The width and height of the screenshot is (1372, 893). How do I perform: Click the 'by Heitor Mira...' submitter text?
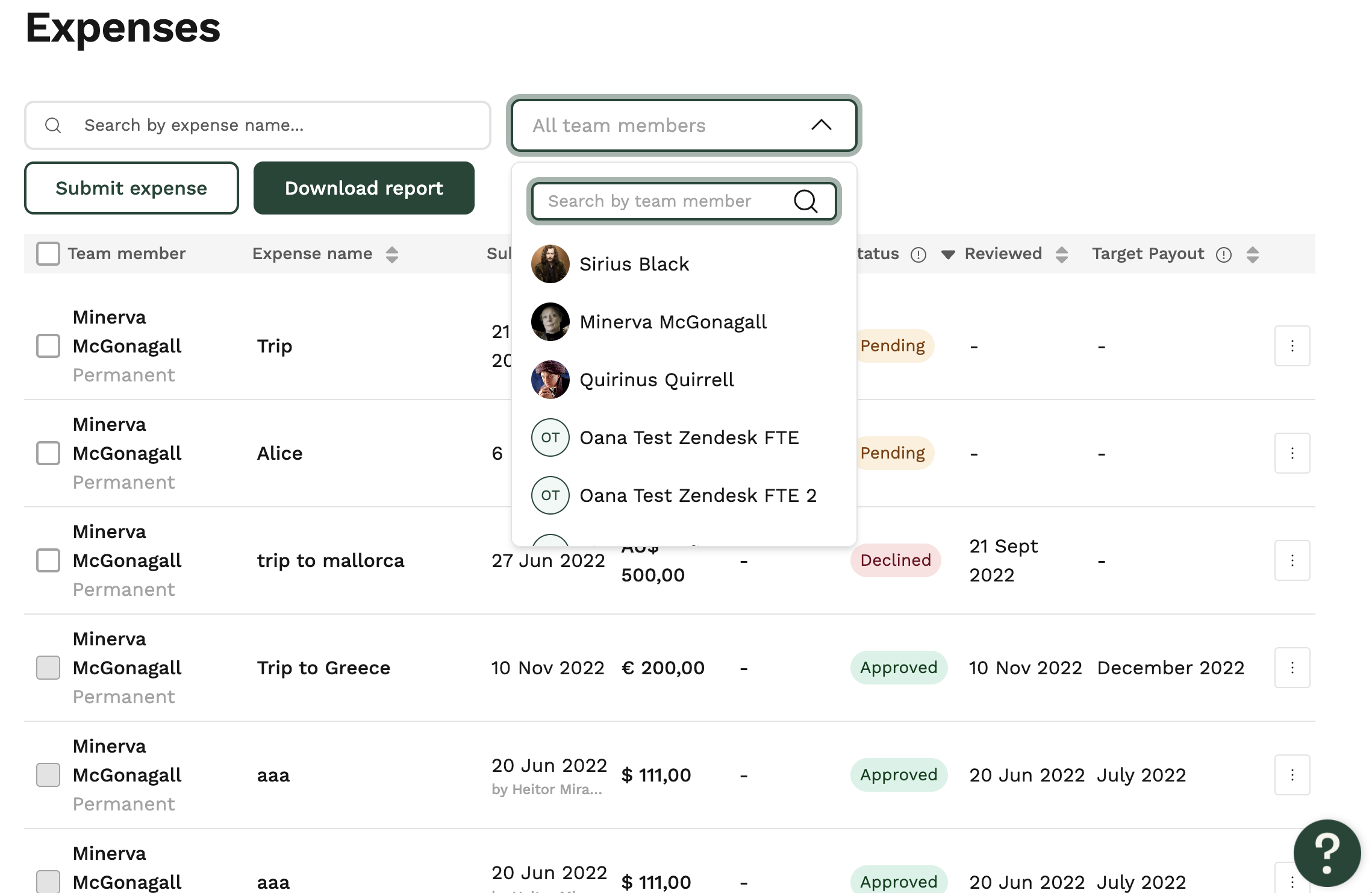pyautogui.click(x=547, y=789)
